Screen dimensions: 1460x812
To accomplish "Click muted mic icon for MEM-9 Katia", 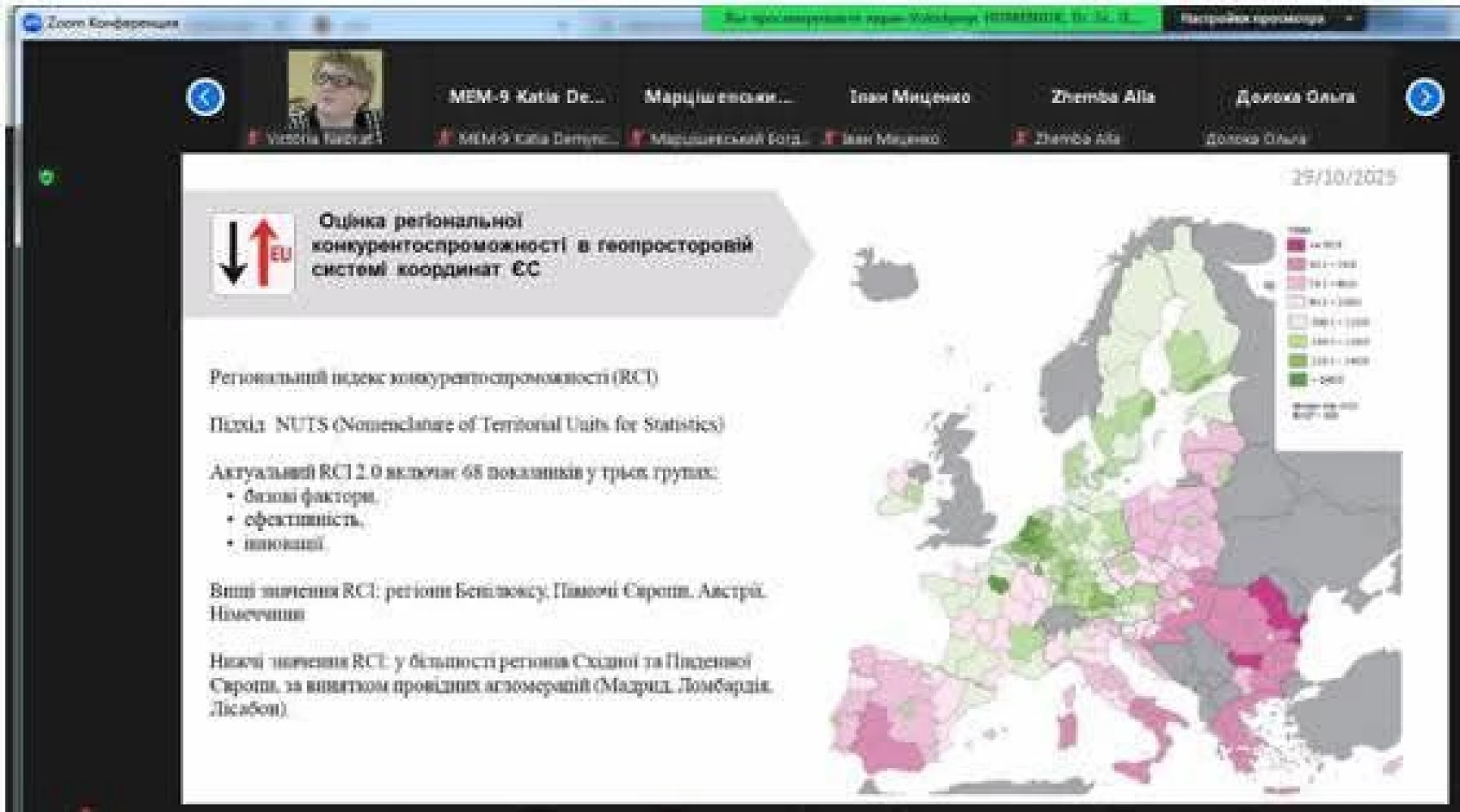I will (444, 139).
